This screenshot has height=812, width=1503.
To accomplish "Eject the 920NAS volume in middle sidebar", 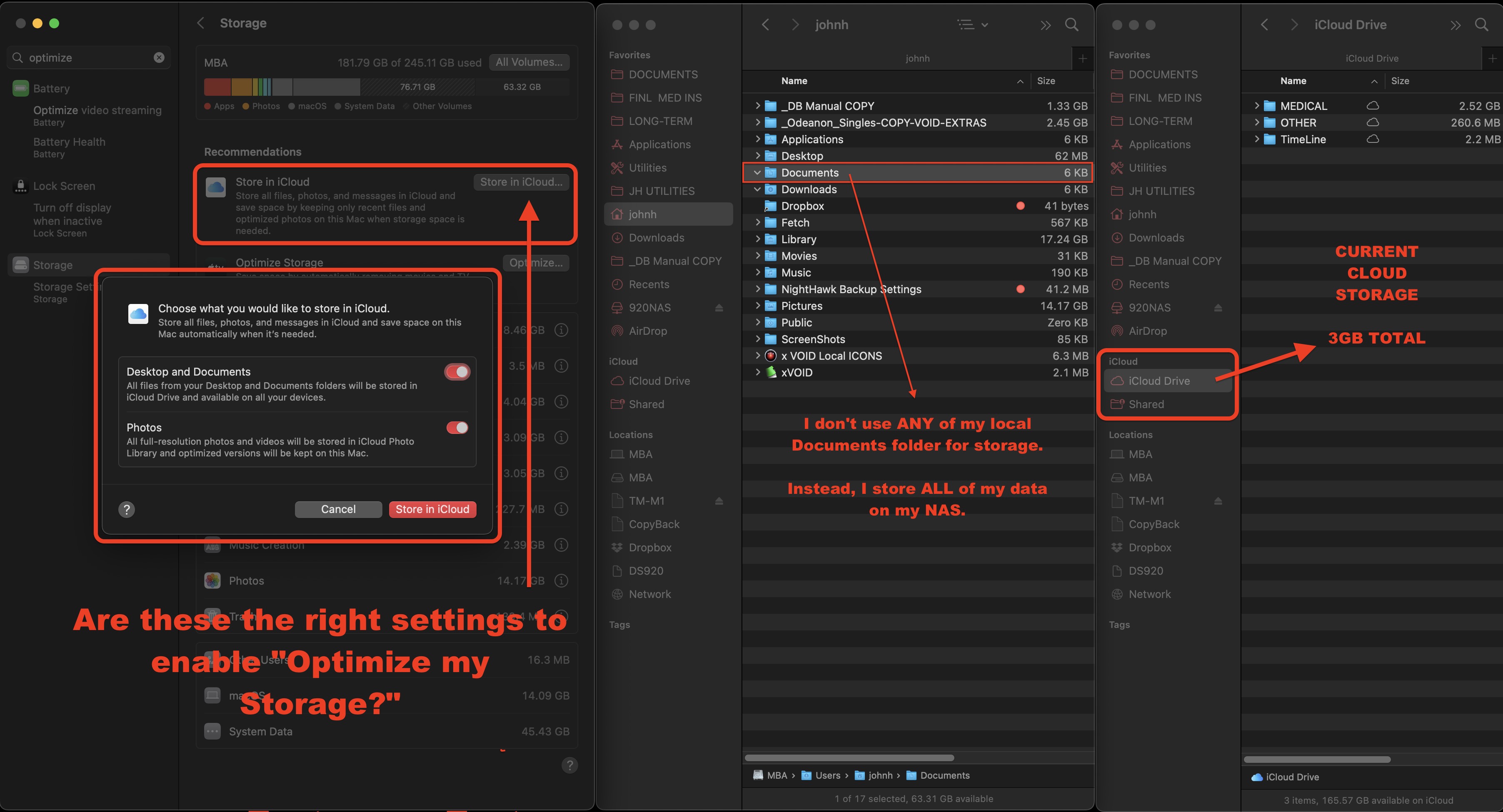I will coord(719,307).
